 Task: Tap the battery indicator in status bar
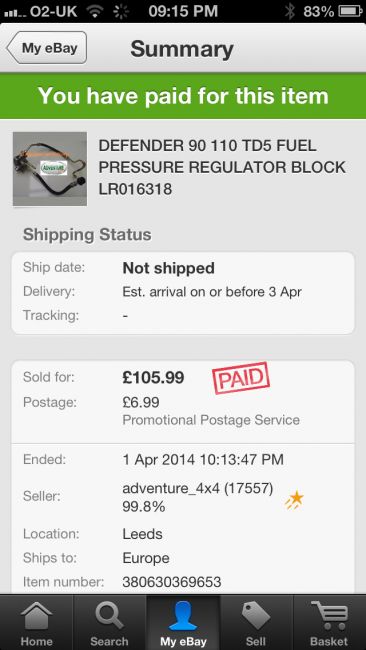coord(350,11)
